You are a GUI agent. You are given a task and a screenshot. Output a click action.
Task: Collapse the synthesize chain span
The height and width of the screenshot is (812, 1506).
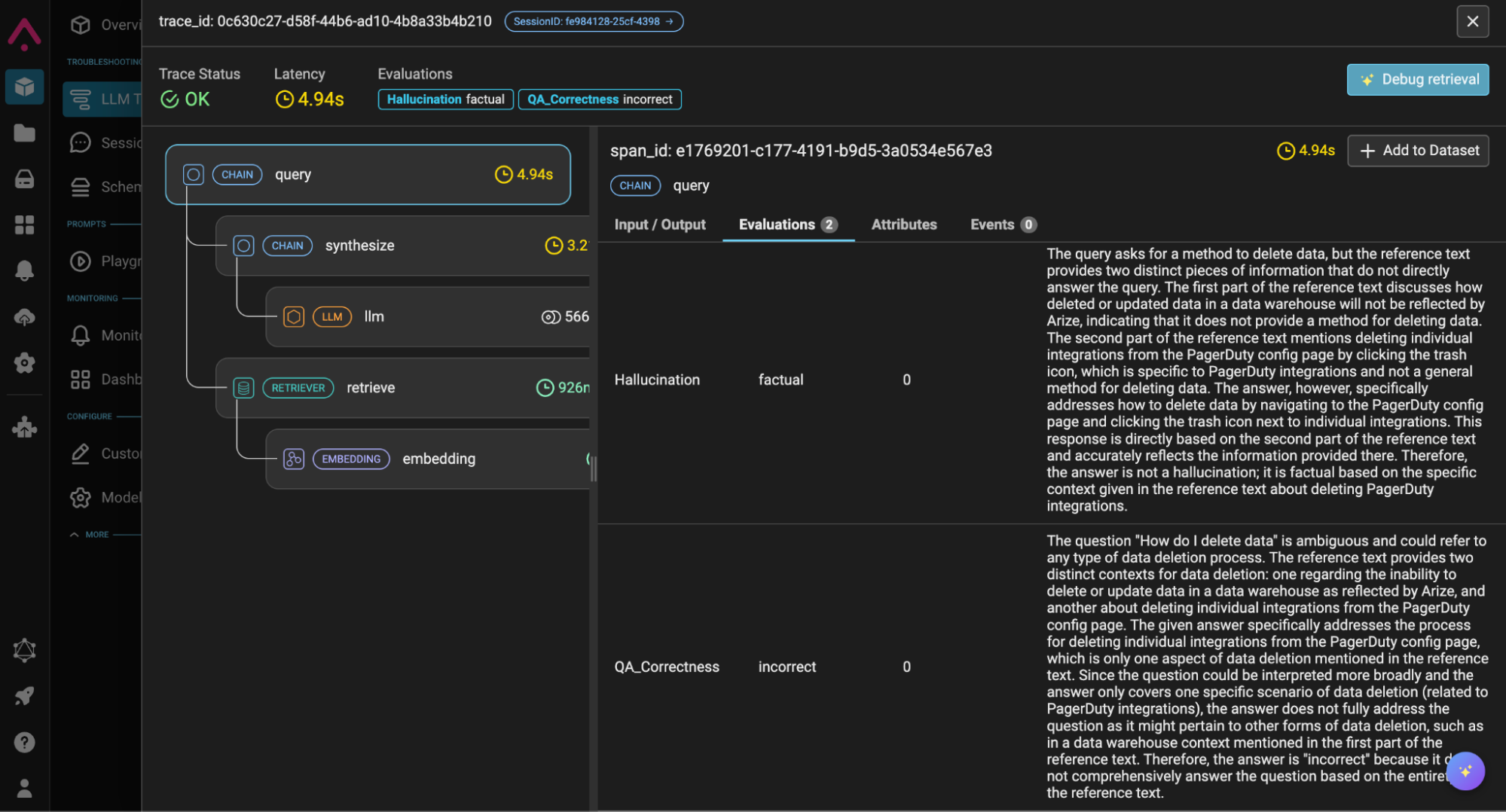coord(244,245)
